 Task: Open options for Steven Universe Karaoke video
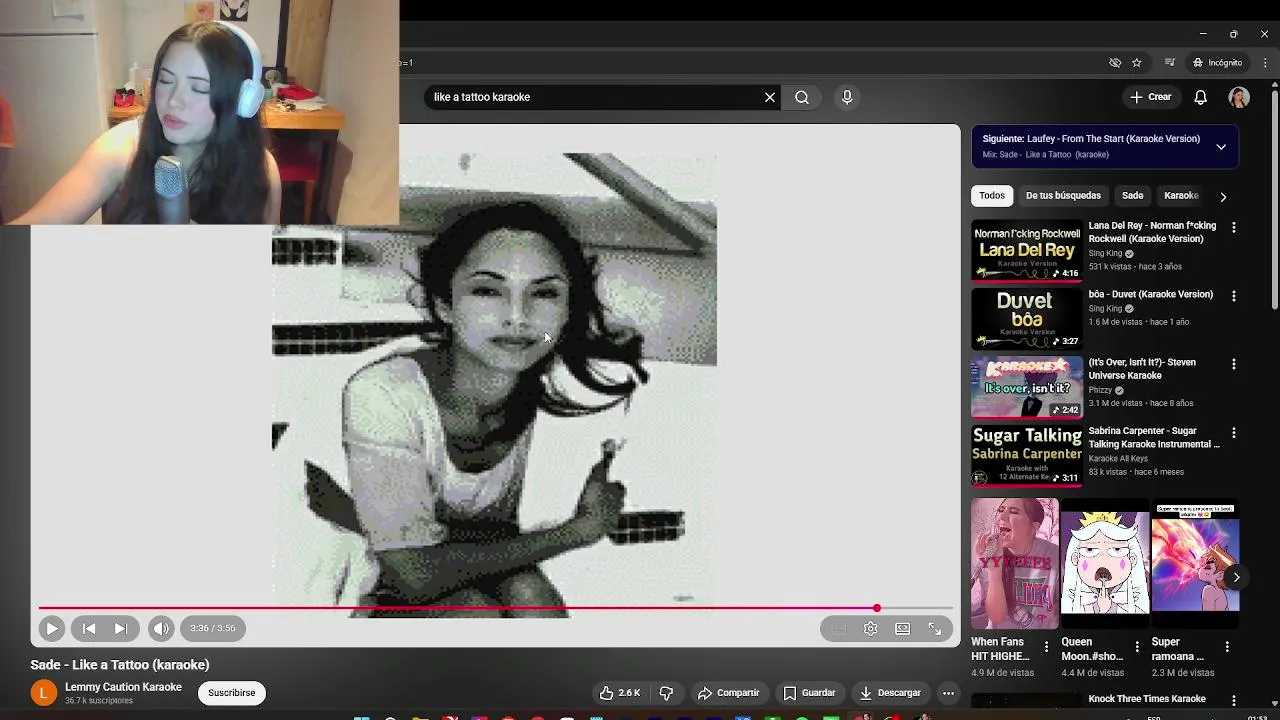(1233, 364)
